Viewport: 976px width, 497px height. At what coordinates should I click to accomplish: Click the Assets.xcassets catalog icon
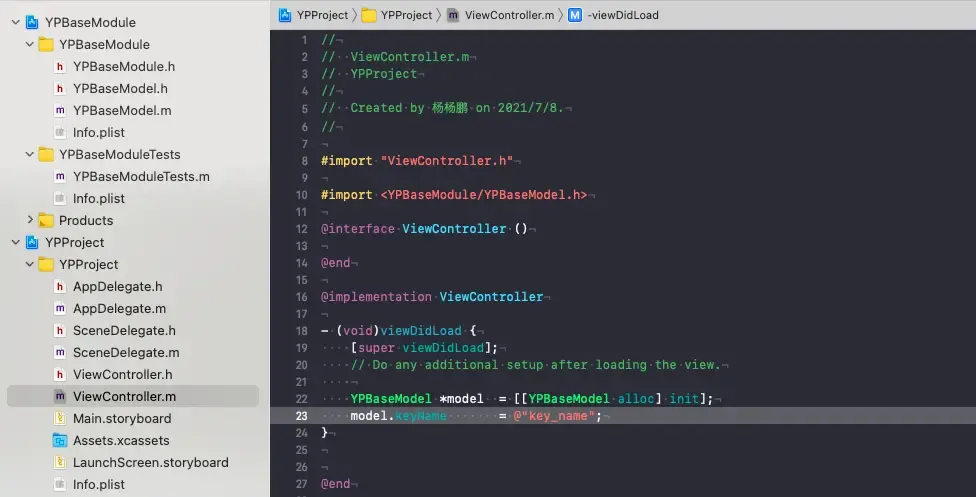coord(60,441)
